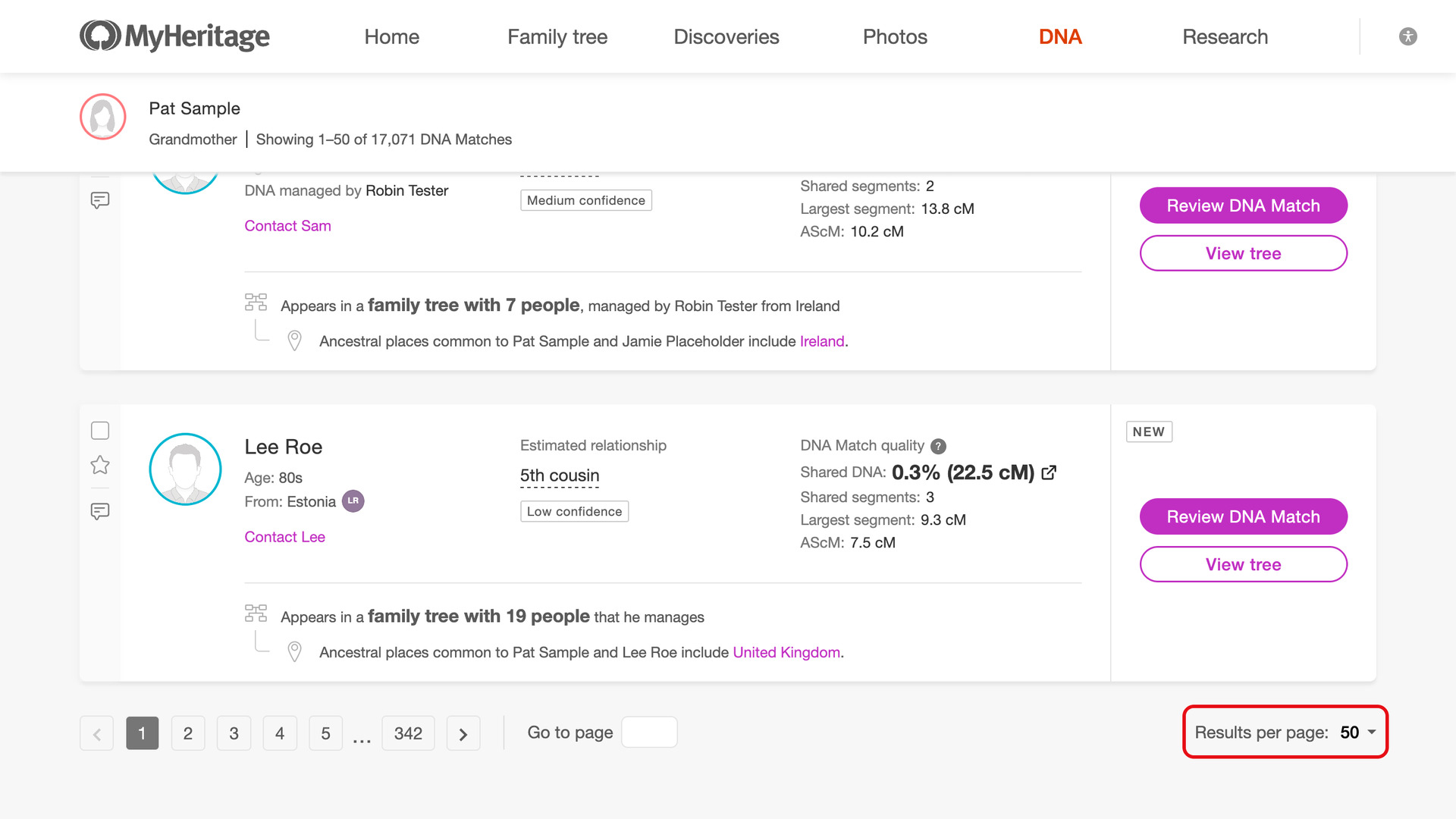Viewport: 1456px width, 819px height.
Task: Select the checkbox for Lee Roe's match
Action: (x=100, y=431)
